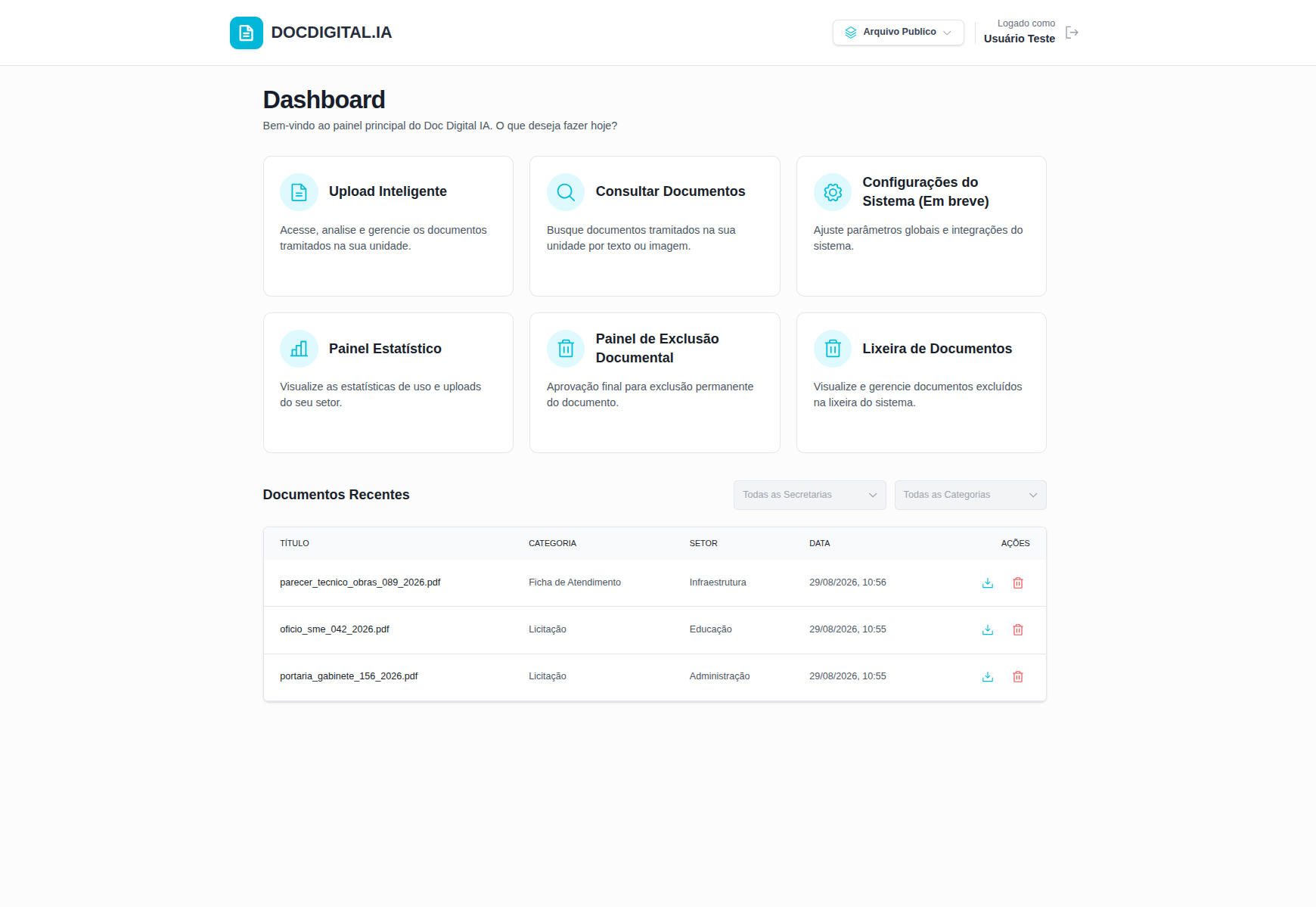The height and width of the screenshot is (907, 1316).
Task: Click the DOCDIGITAL.IA brand name
Action: 331,33
